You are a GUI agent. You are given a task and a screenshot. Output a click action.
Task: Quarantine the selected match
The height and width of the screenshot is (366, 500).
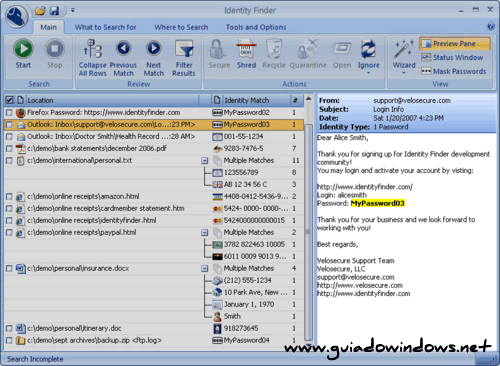point(308,54)
